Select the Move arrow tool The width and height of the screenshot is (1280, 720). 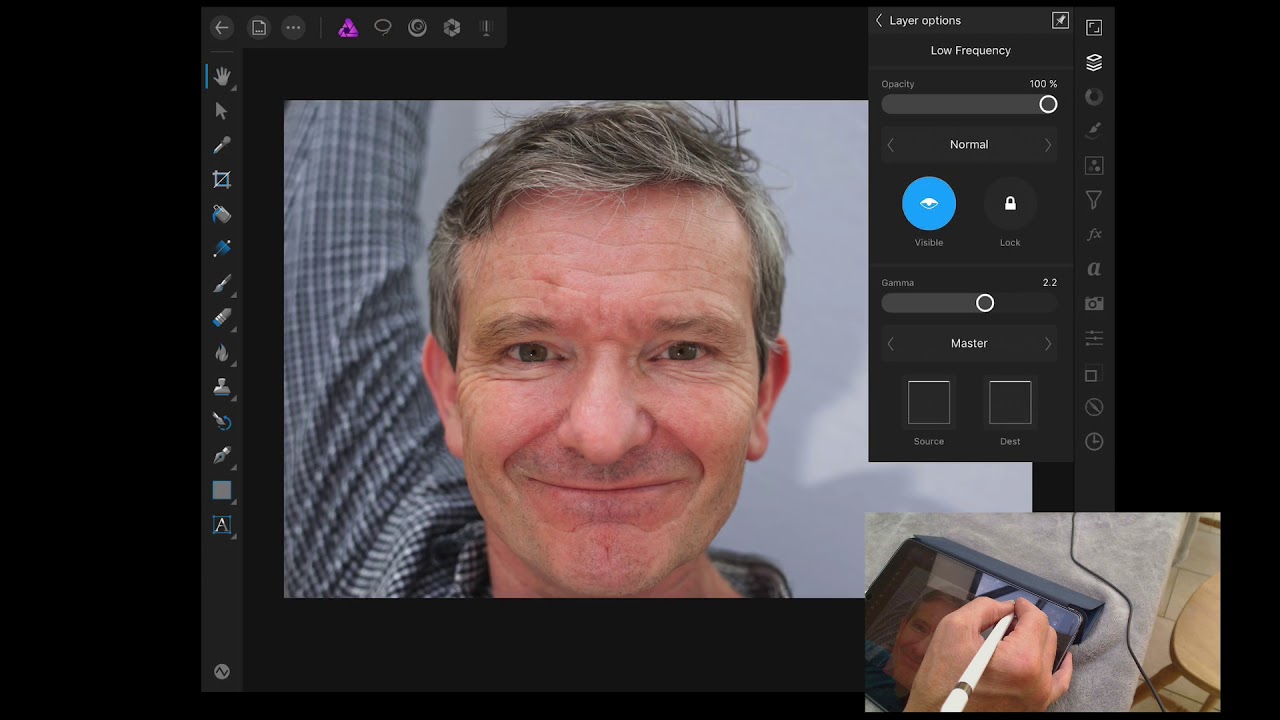point(222,111)
